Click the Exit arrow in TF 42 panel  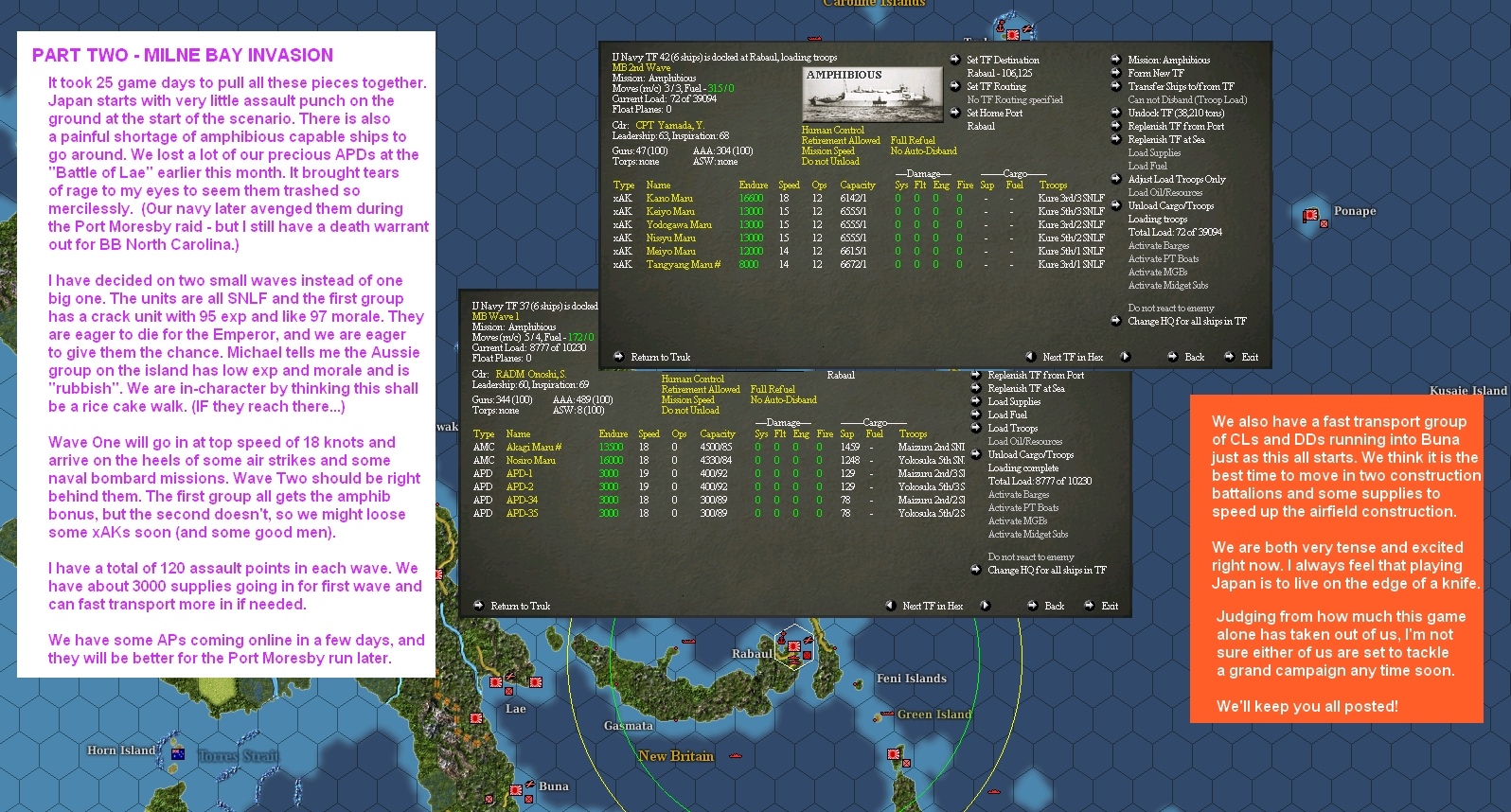point(1229,357)
